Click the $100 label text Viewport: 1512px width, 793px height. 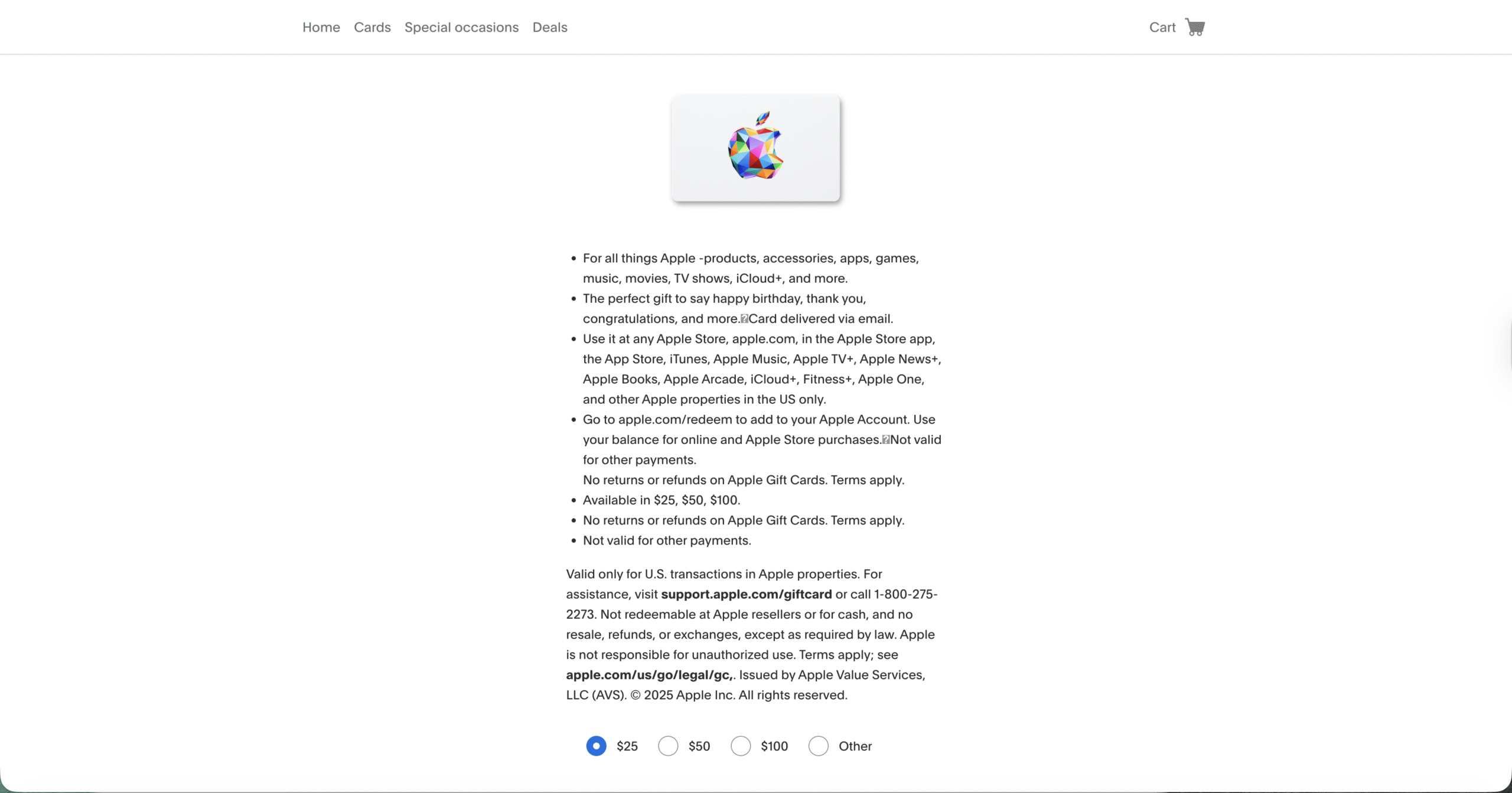click(x=774, y=746)
